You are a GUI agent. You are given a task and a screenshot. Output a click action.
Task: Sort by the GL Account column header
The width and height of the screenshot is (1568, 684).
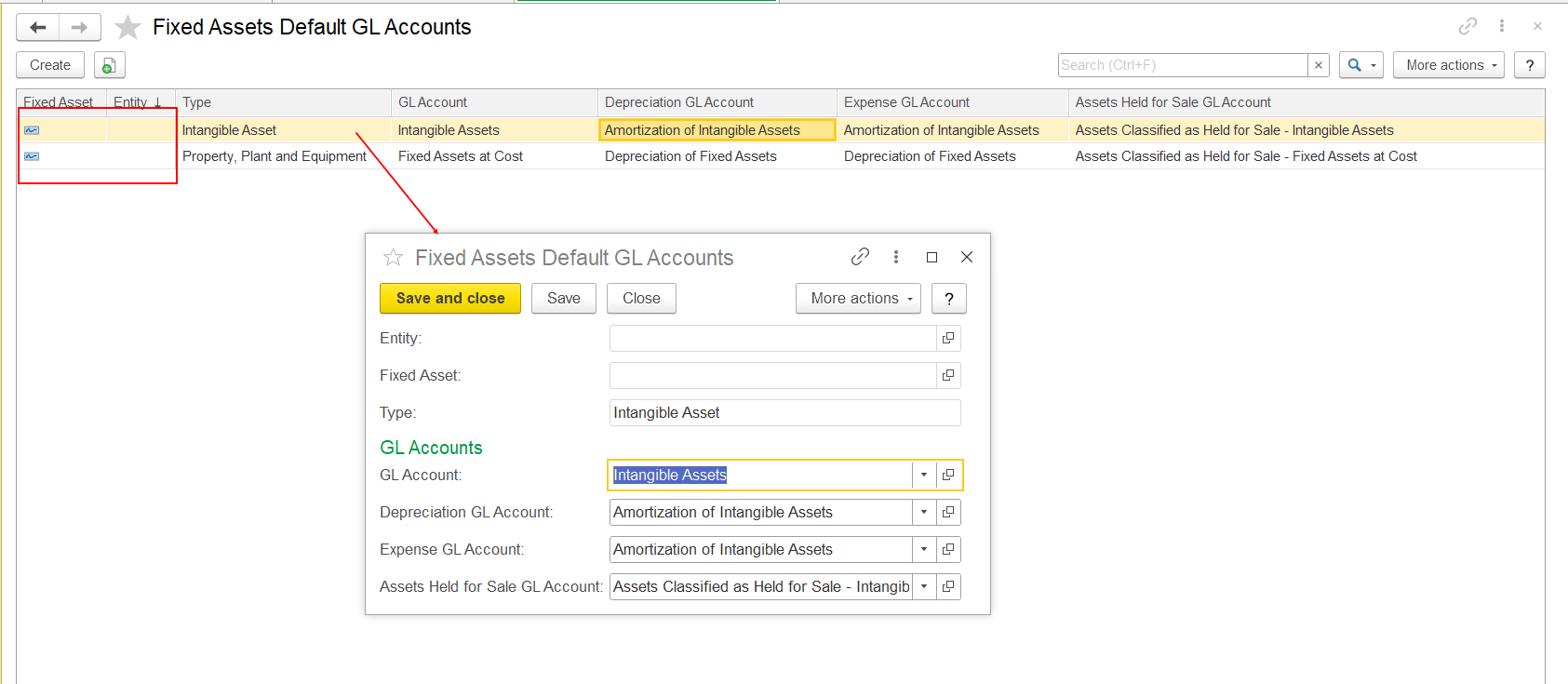494,102
